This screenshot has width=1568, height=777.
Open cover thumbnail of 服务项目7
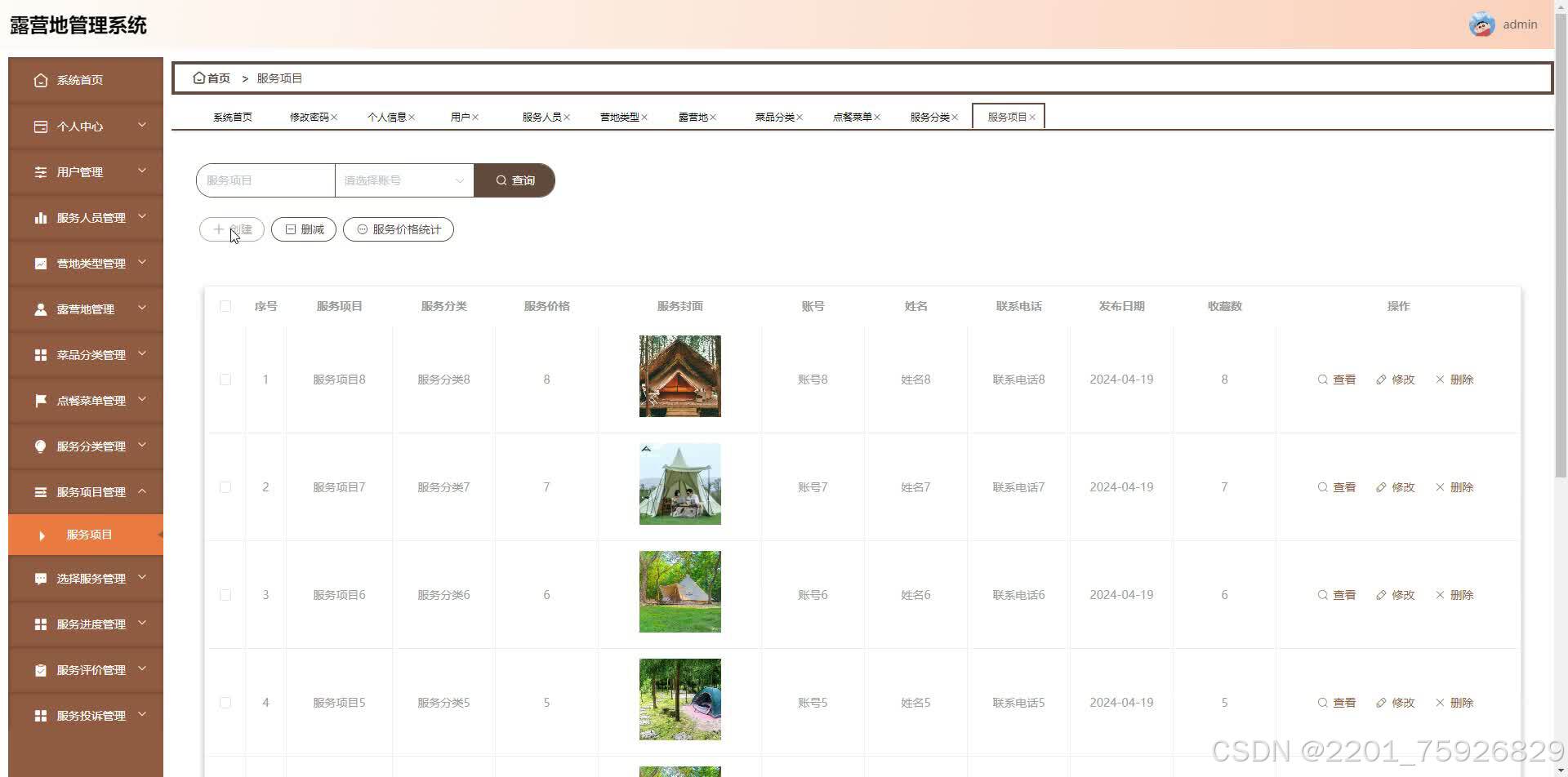tap(680, 484)
